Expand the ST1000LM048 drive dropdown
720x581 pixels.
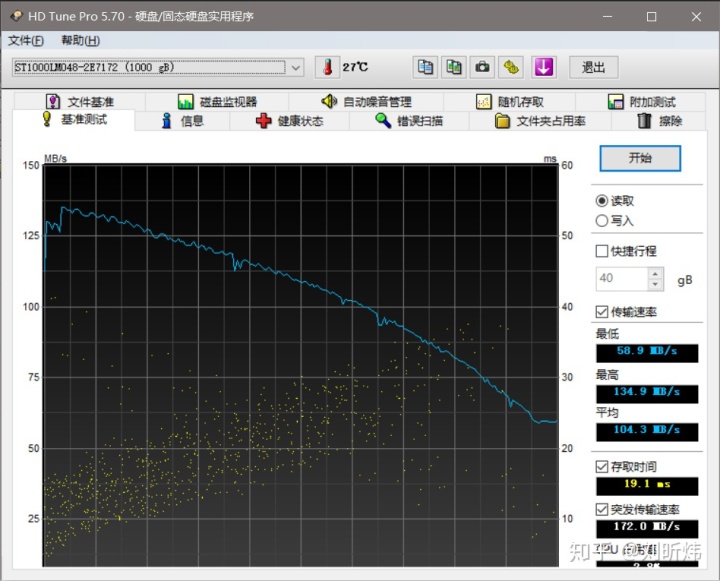(296, 68)
